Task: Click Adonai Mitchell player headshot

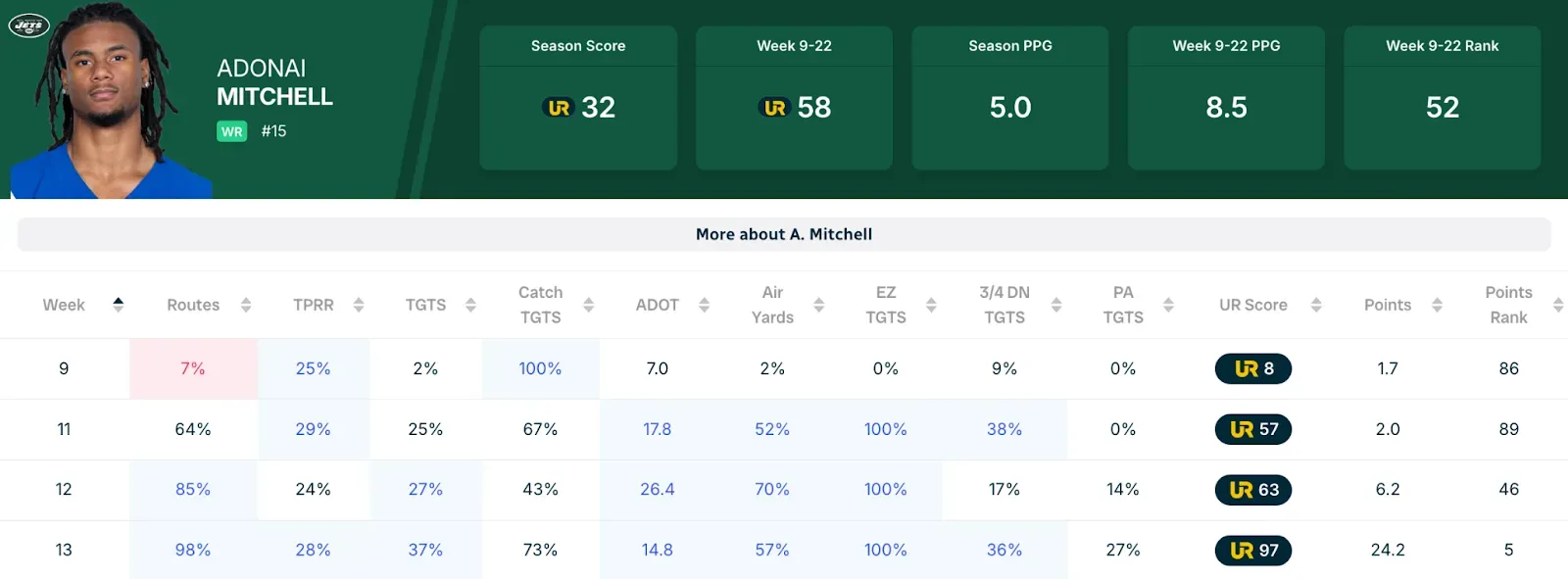Action: [108, 103]
